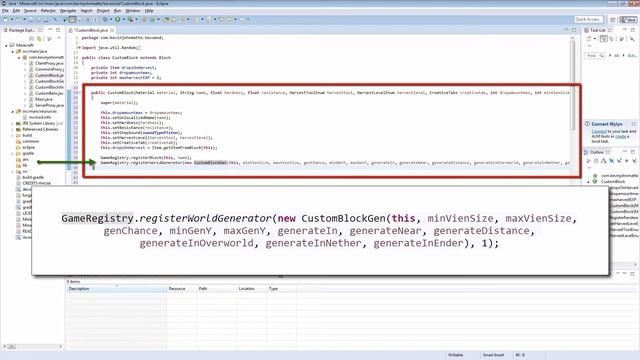Select the eclipse folder
The width and height of the screenshot is (640, 360).
click(29, 147)
